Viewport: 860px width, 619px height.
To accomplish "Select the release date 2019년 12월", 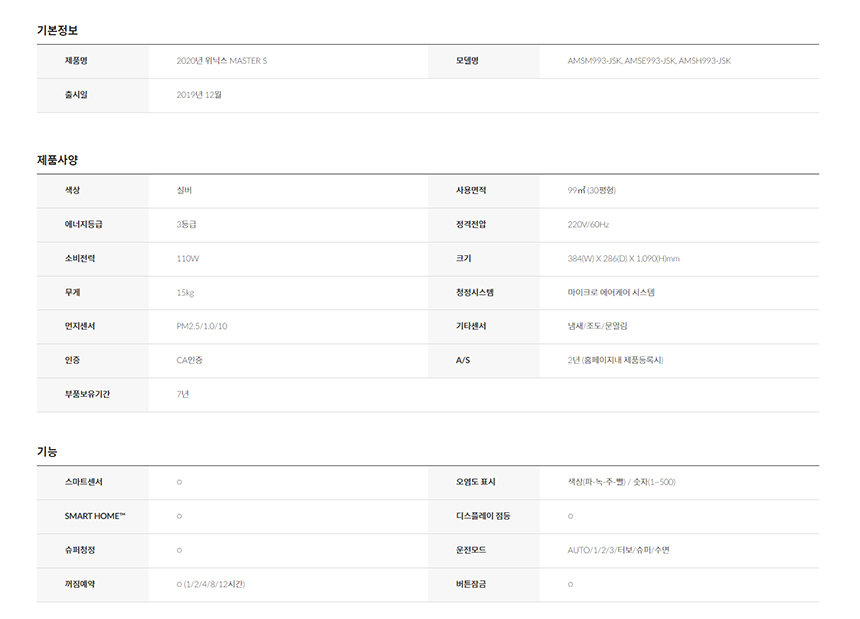I will pos(199,95).
